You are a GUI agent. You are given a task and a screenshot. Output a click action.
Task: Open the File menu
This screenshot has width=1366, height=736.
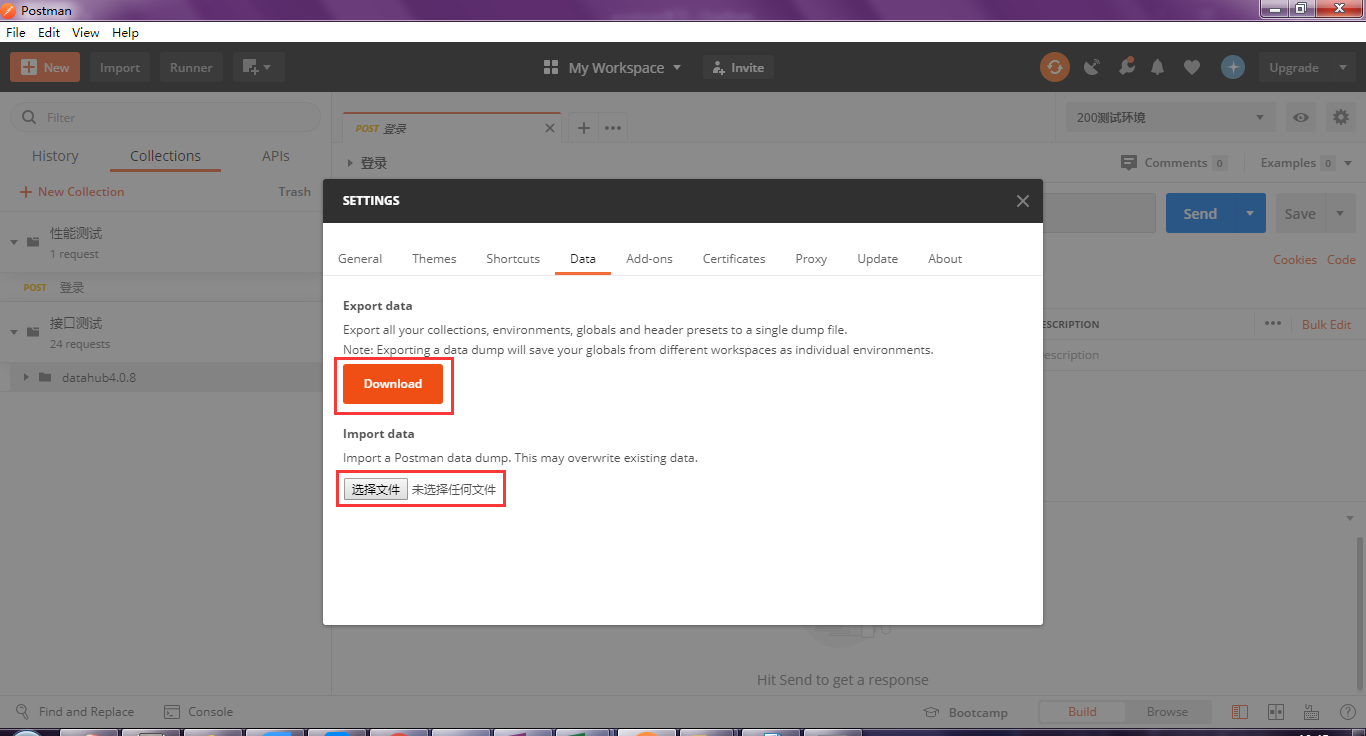pyautogui.click(x=16, y=32)
